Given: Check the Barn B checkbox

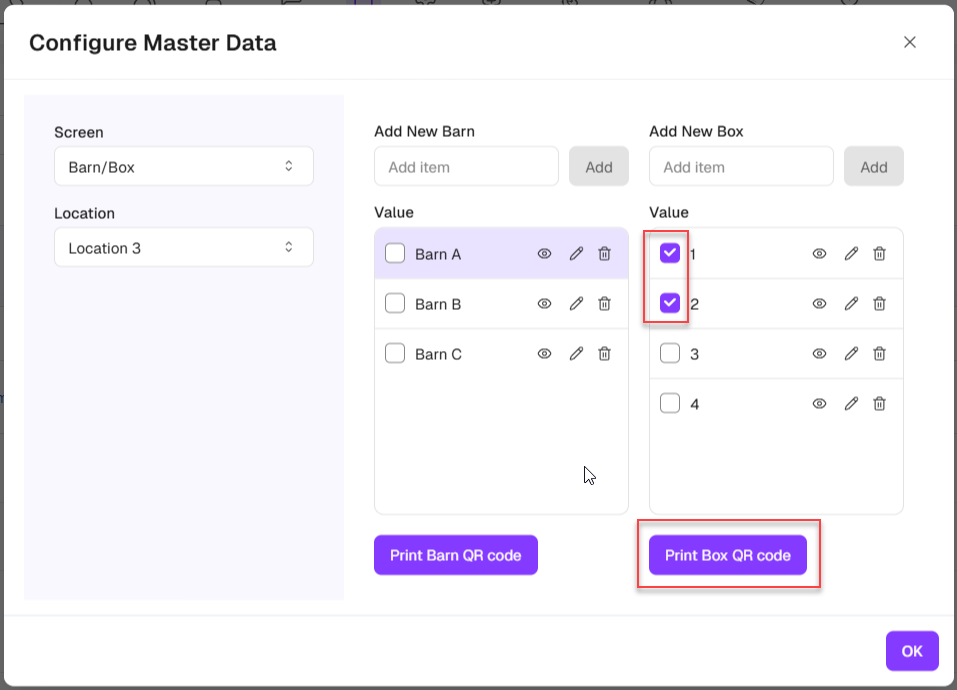Looking at the screenshot, I should [x=395, y=304].
